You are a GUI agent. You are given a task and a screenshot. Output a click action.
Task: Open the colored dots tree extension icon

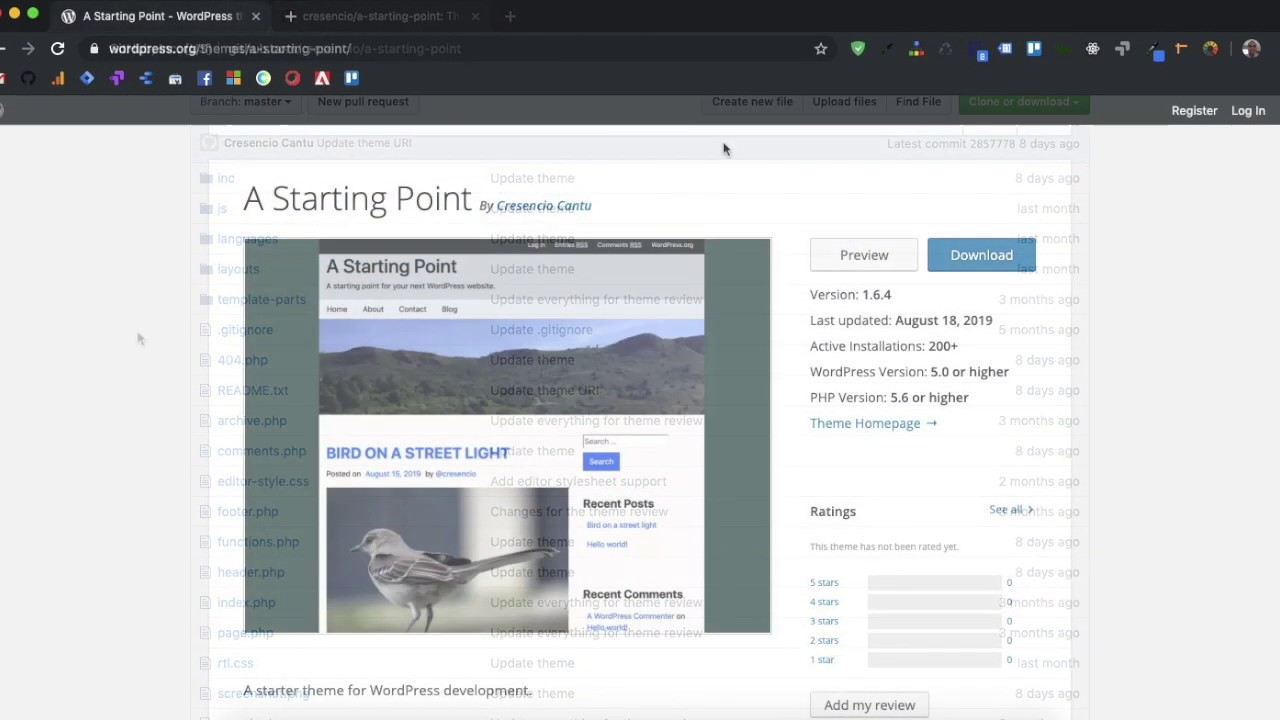(916, 48)
